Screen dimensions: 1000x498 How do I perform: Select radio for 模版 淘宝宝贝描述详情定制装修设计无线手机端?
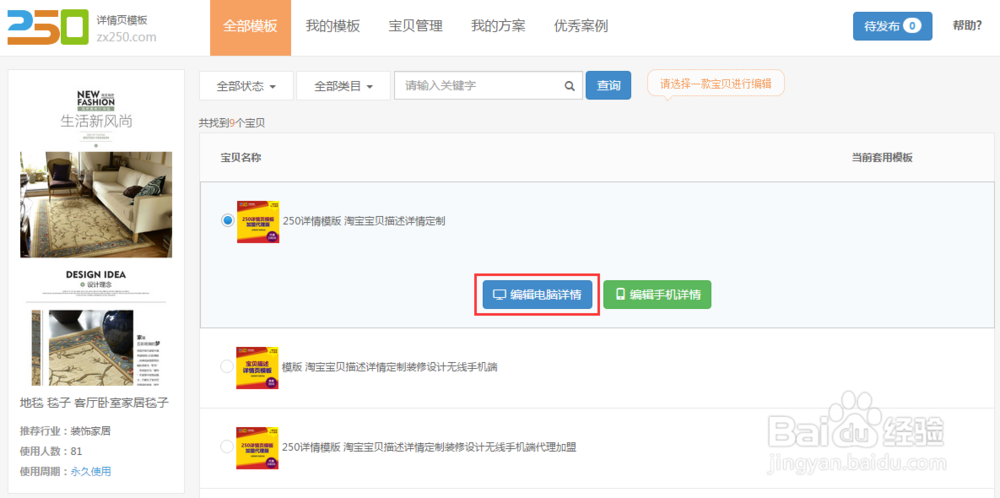(226, 367)
